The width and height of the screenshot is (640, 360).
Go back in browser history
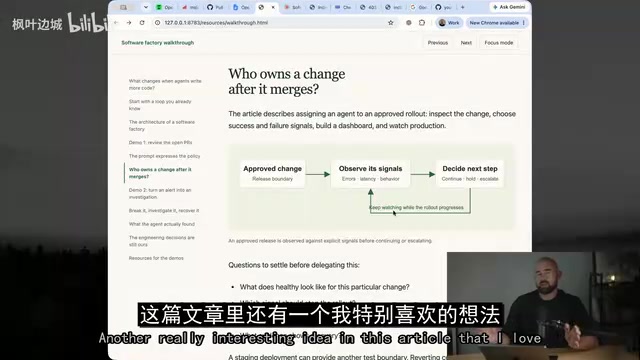[116, 23]
